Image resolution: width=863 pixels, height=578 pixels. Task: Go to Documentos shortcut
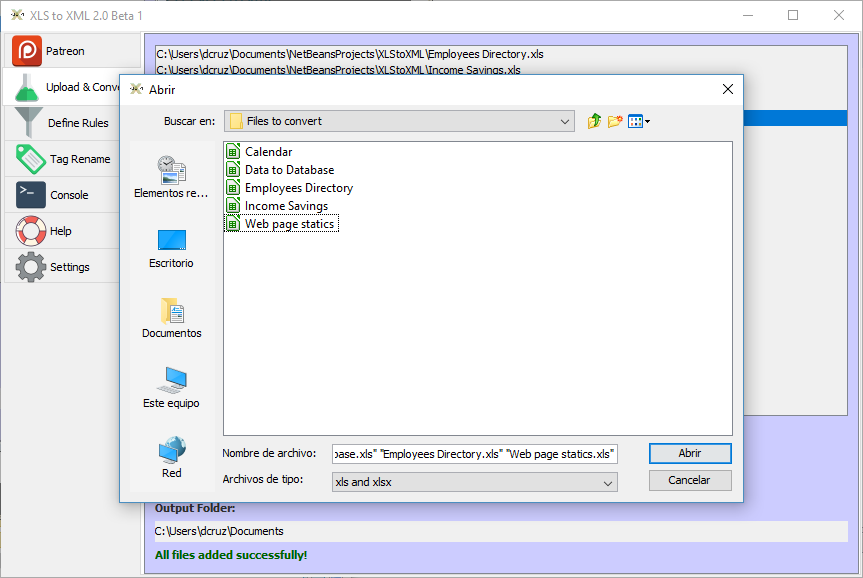point(172,319)
